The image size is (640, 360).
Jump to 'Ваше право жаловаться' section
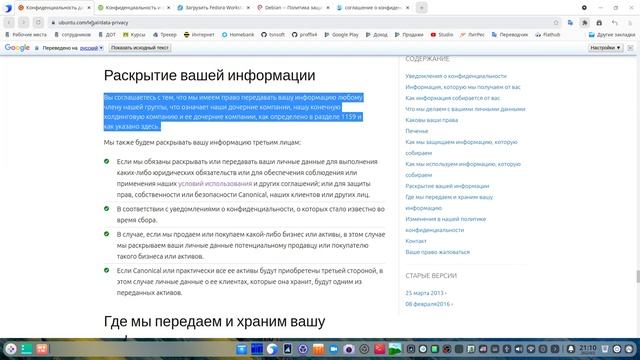[438, 252]
